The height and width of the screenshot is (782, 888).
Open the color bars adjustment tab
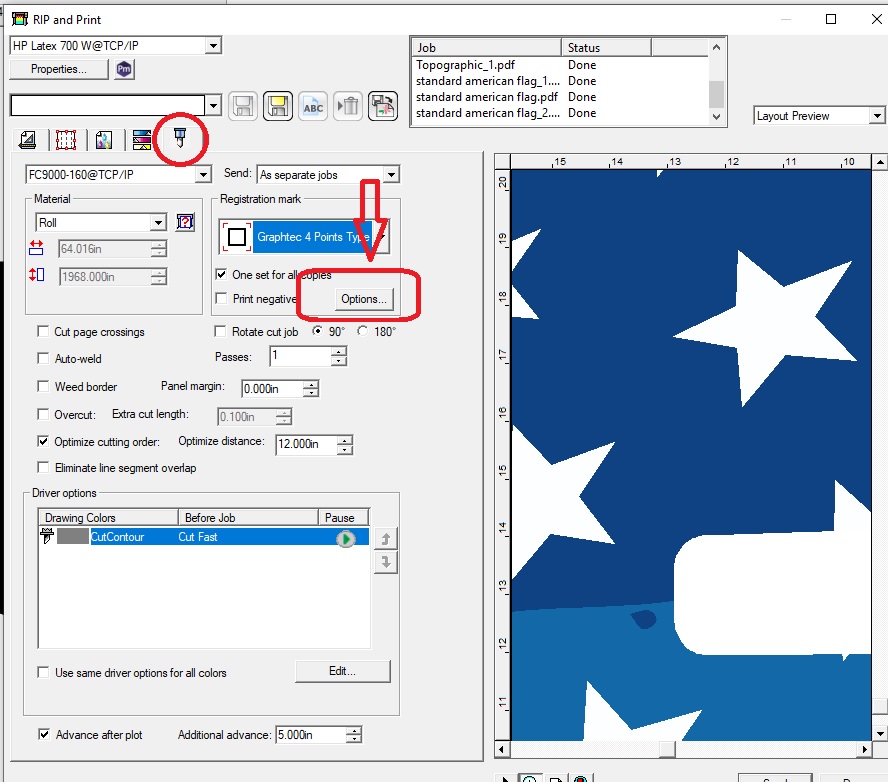142,139
